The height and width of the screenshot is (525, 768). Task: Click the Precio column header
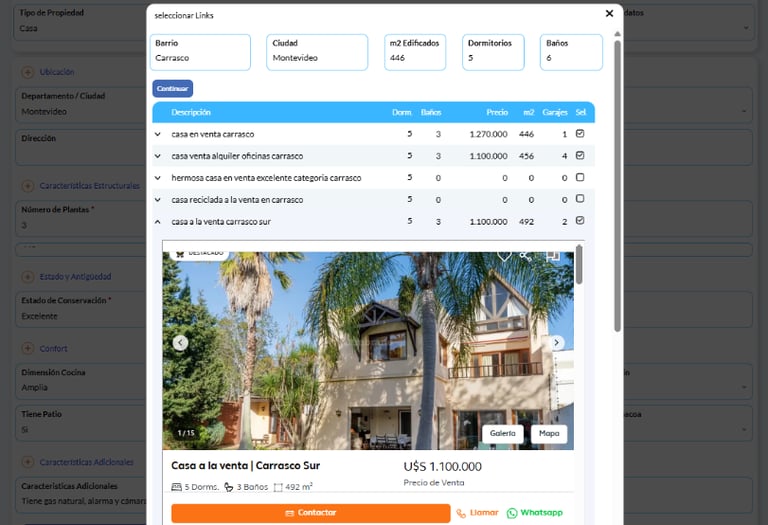(x=497, y=113)
